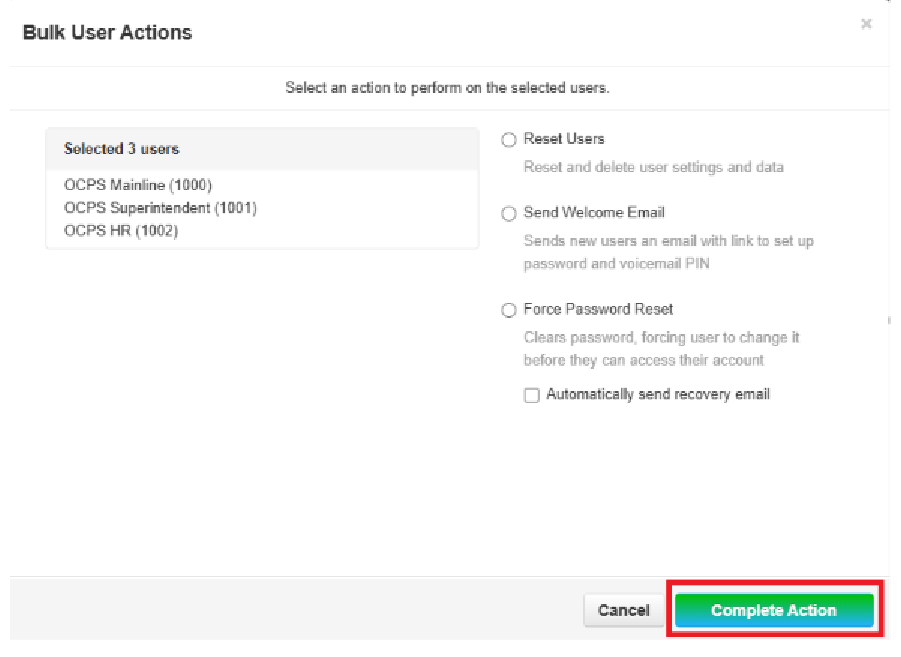
Task: Select the Reset Users radio button
Action: point(509,140)
